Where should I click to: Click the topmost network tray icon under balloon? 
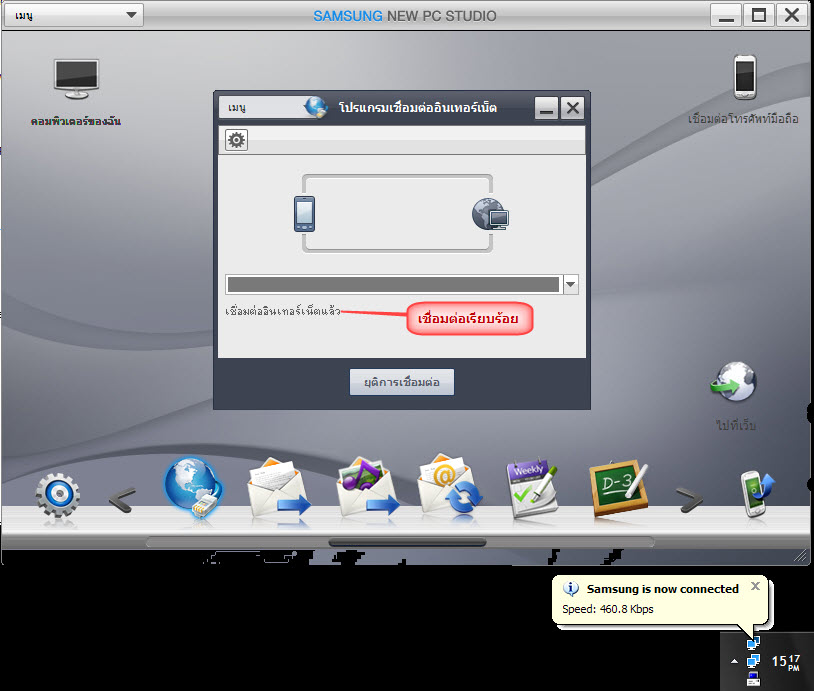click(753, 643)
